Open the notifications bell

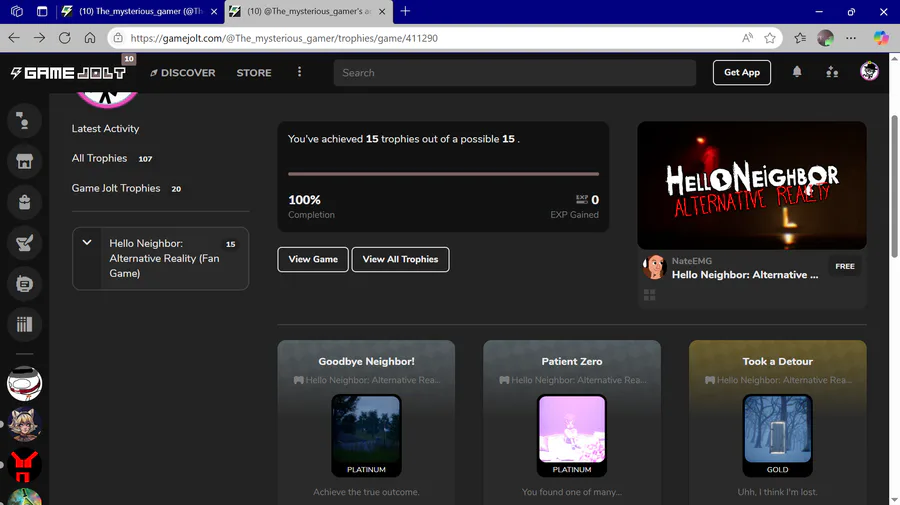point(797,72)
